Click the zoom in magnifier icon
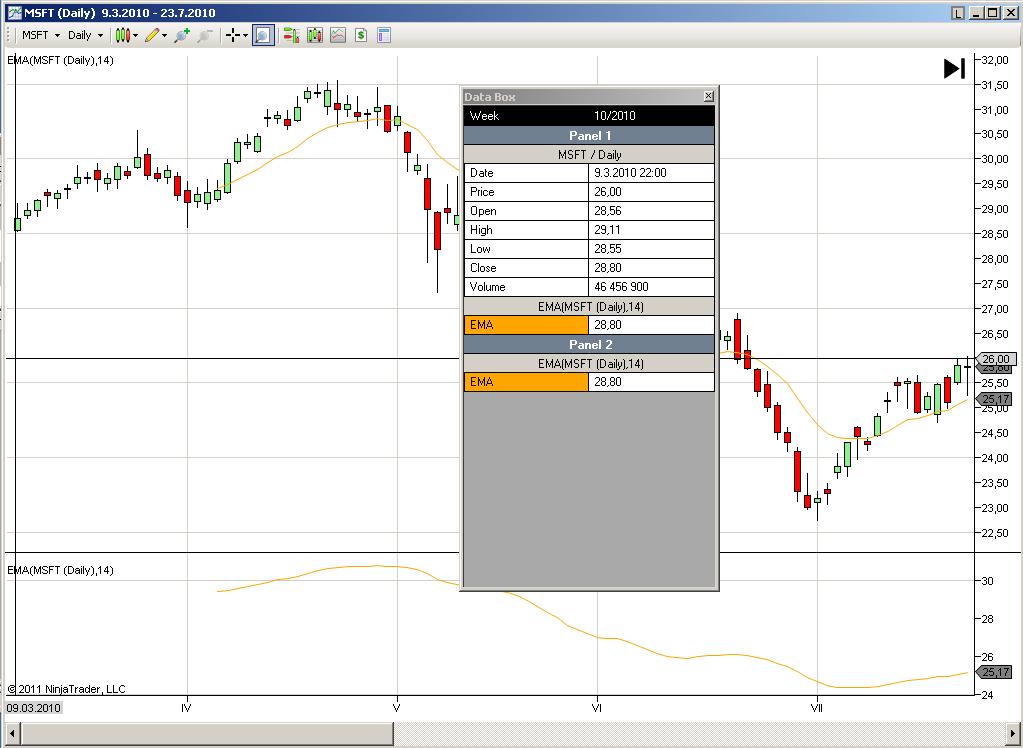Screen dimensions: 1023x748 [x=182, y=35]
